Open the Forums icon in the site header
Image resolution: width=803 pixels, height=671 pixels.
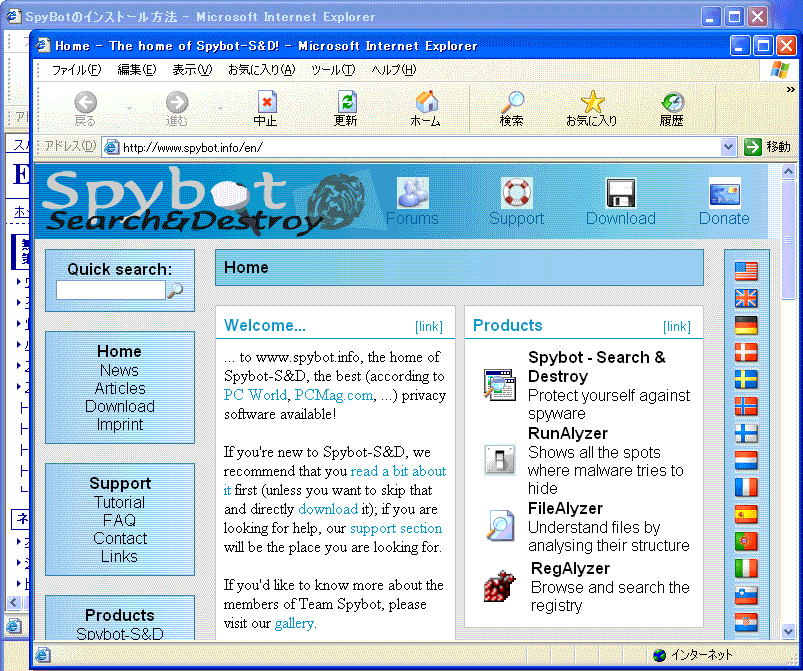(x=413, y=193)
